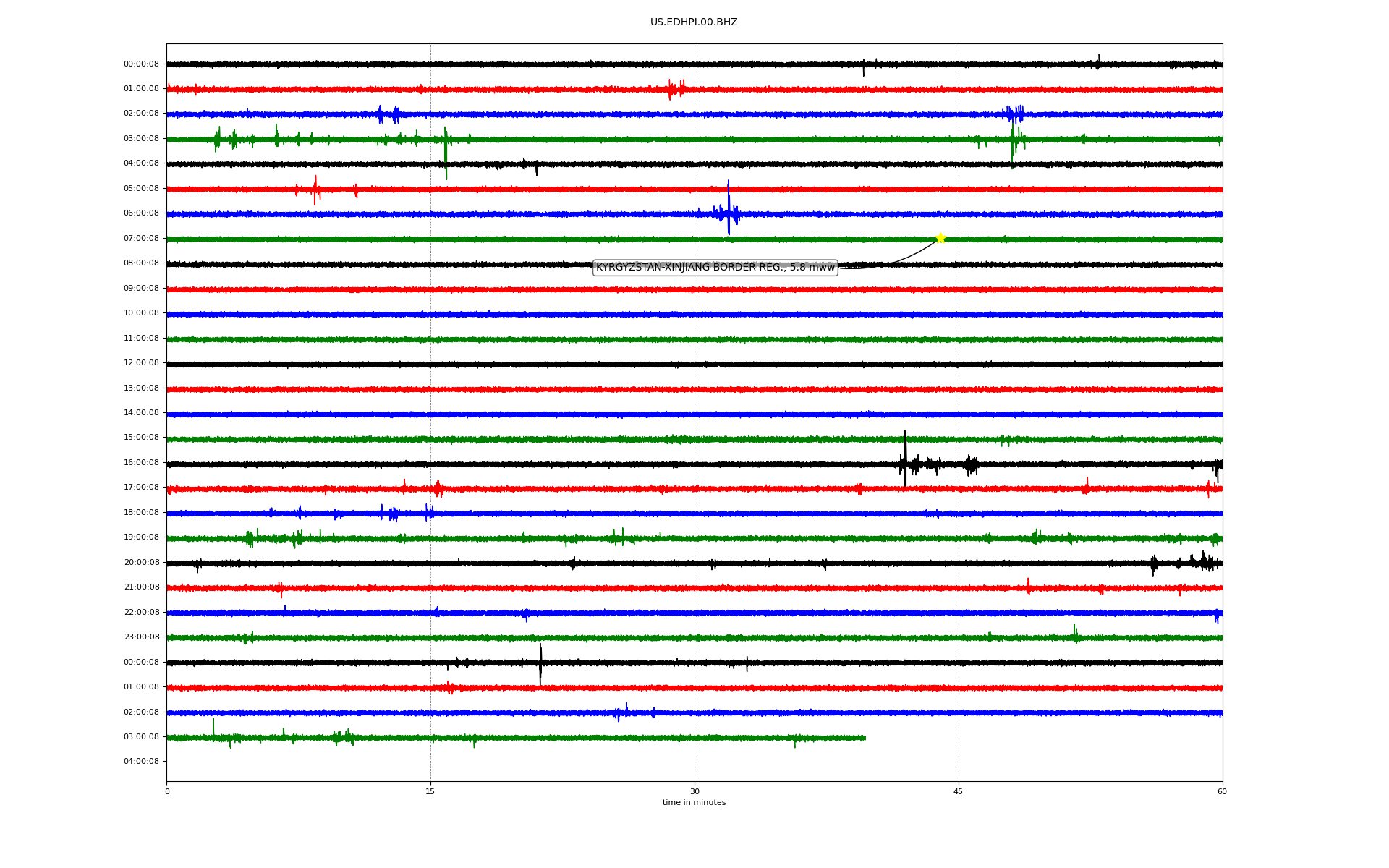
Task: Click the 04:00:08 label at bottom
Action: point(141,762)
